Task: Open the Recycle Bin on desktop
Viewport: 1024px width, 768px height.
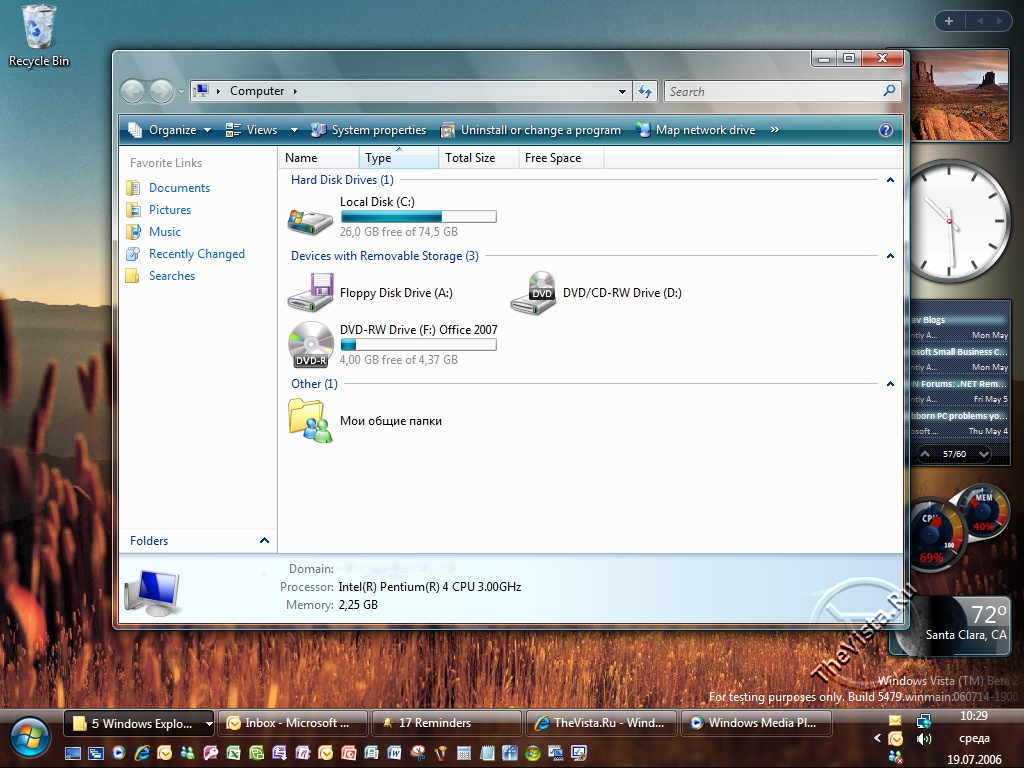Action: (x=39, y=30)
